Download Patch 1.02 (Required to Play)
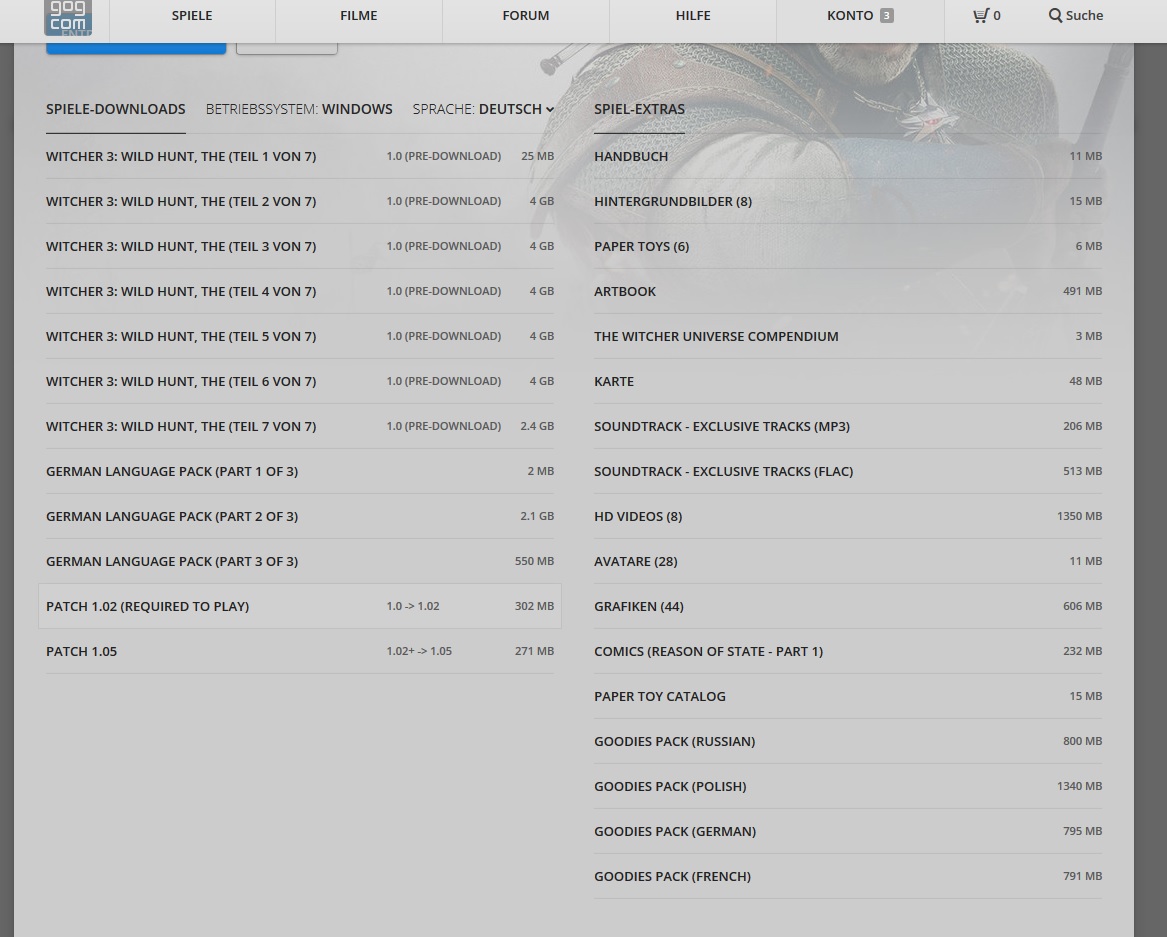The image size is (1167, 937). pyautogui.click(x=300, y=607)
